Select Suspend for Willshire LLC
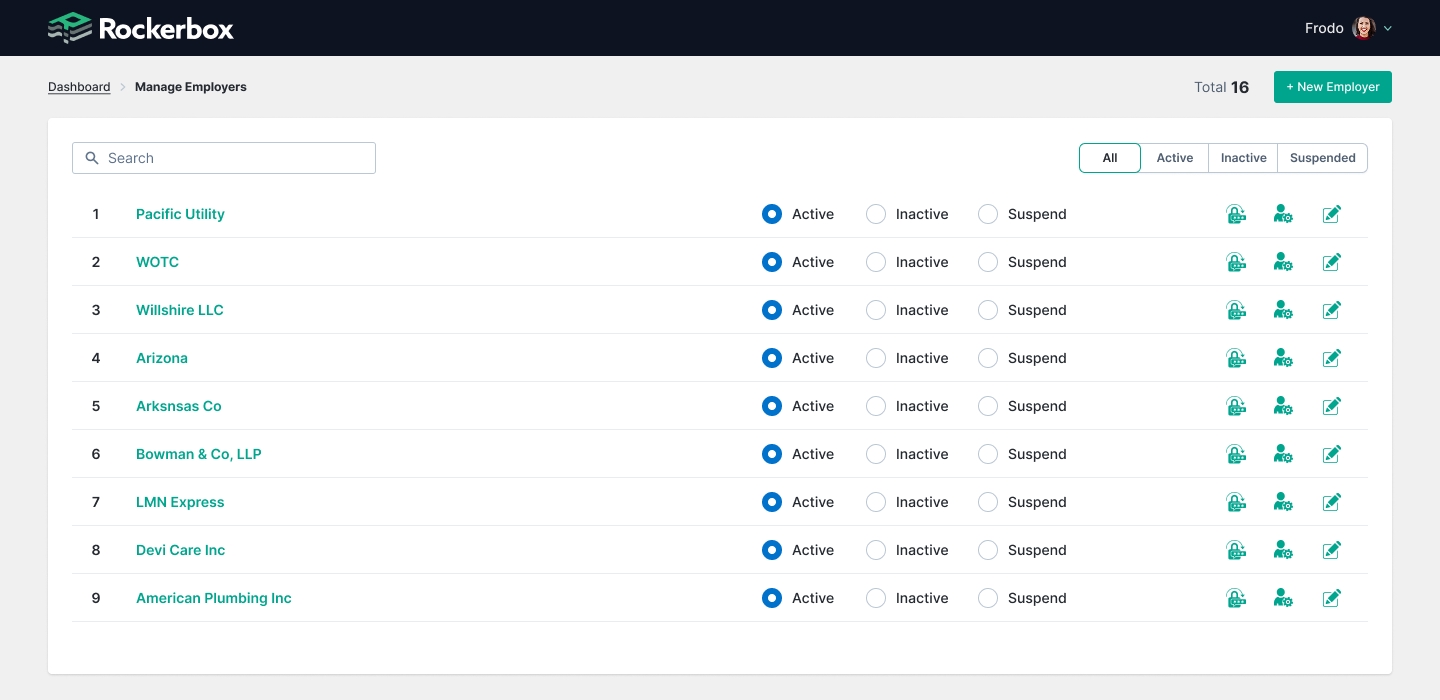This screenshot has height=700, width=1440. [x=988, y=310]
